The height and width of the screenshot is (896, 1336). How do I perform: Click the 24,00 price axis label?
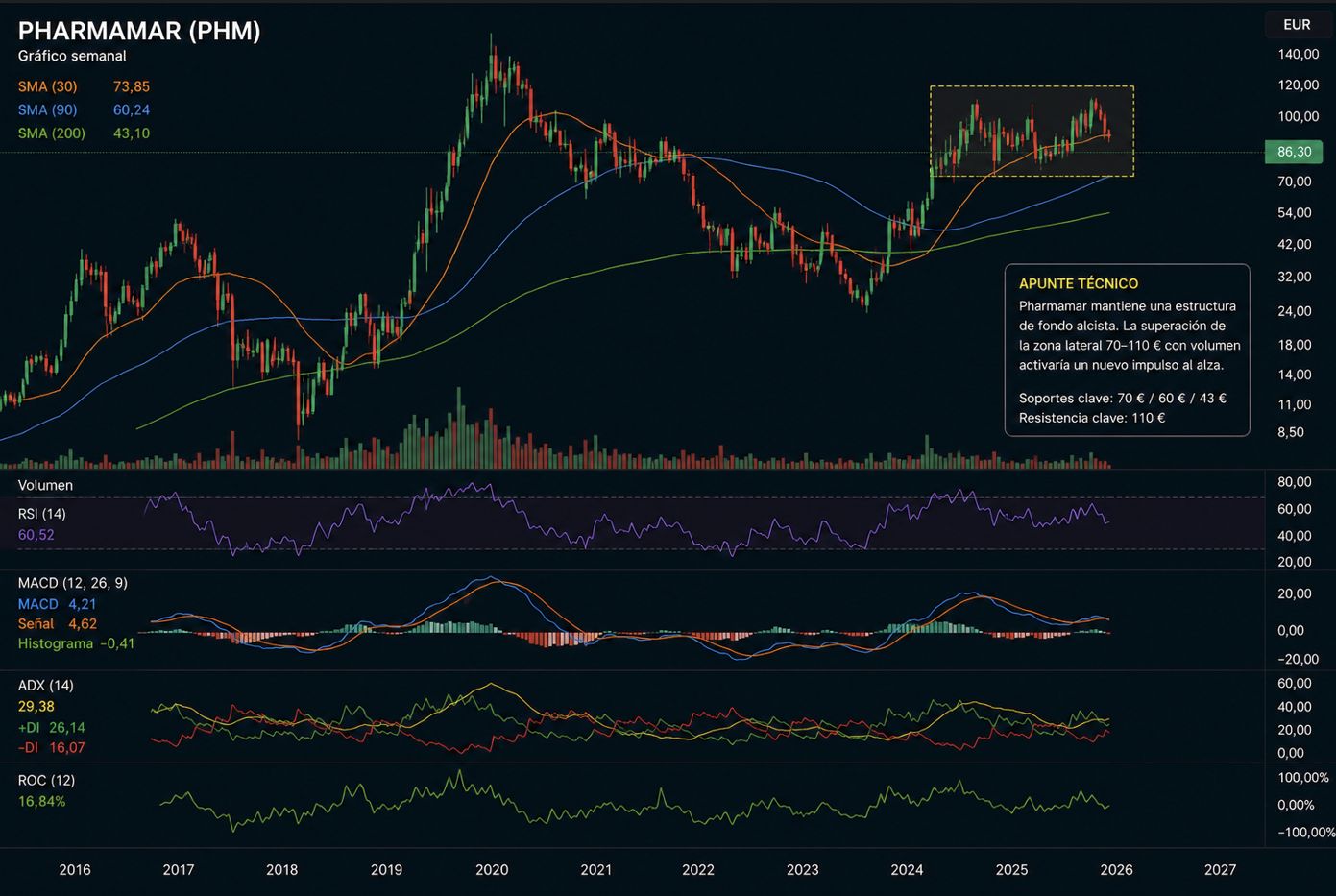(1295, 311)
